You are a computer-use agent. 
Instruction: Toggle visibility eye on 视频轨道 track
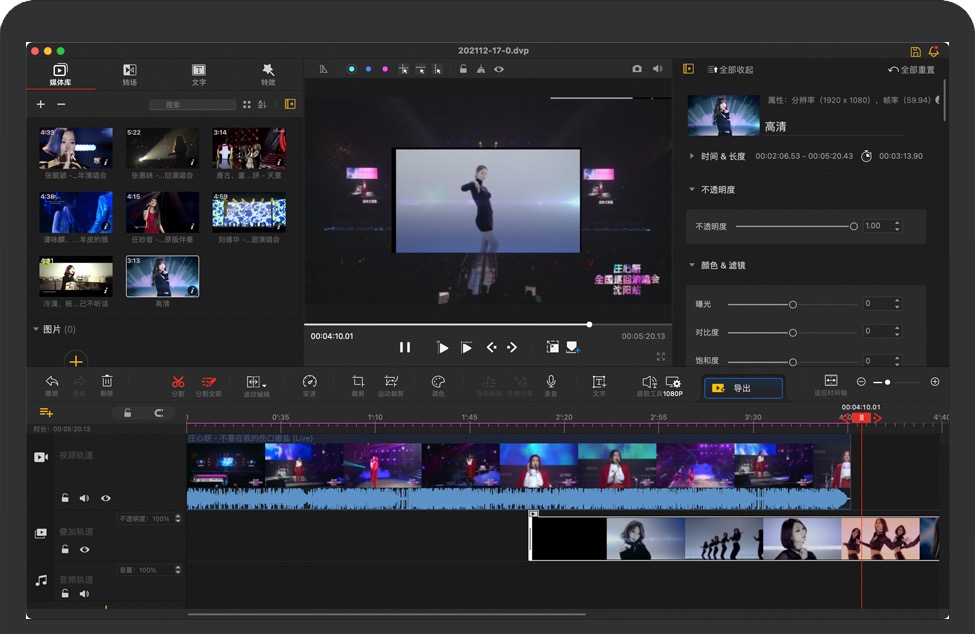pyautogui.click(x=105, y=498)
